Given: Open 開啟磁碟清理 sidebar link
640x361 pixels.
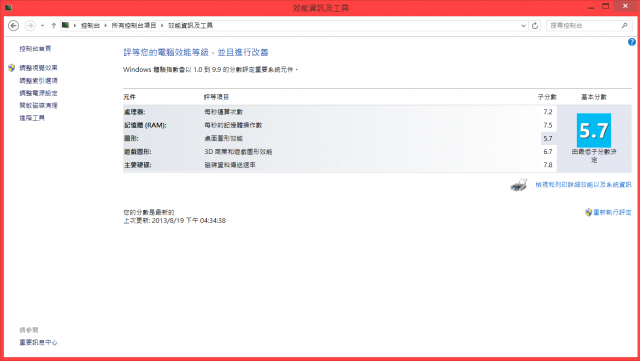Looking at the screenshot, I should coord(38,105).
